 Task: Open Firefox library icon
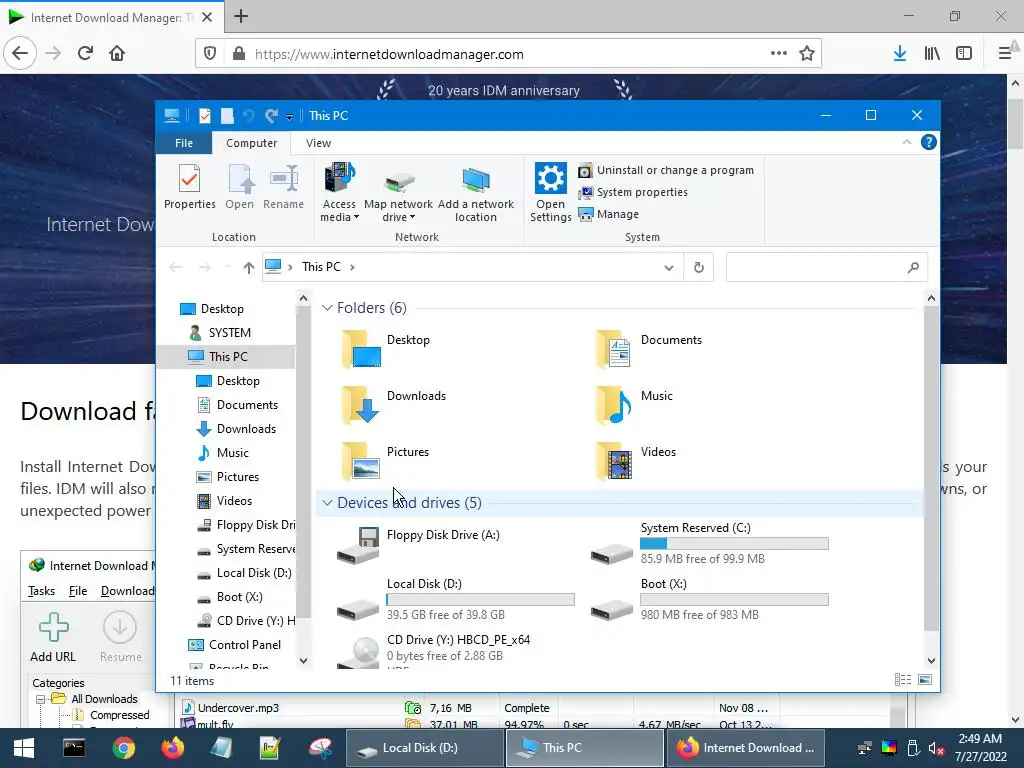[x=932, y=54]
